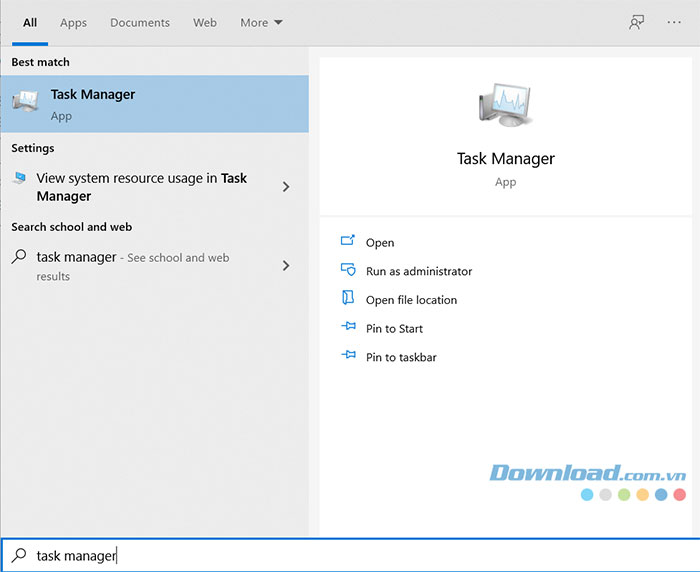Switch to the Documents tab
The image size is (700, 572).
point(140,22)
